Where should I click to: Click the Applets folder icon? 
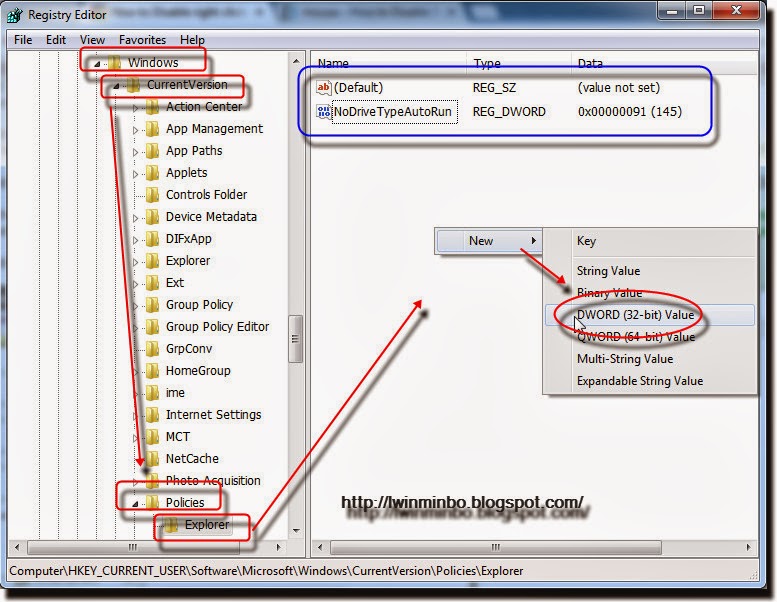click(152, 173)
